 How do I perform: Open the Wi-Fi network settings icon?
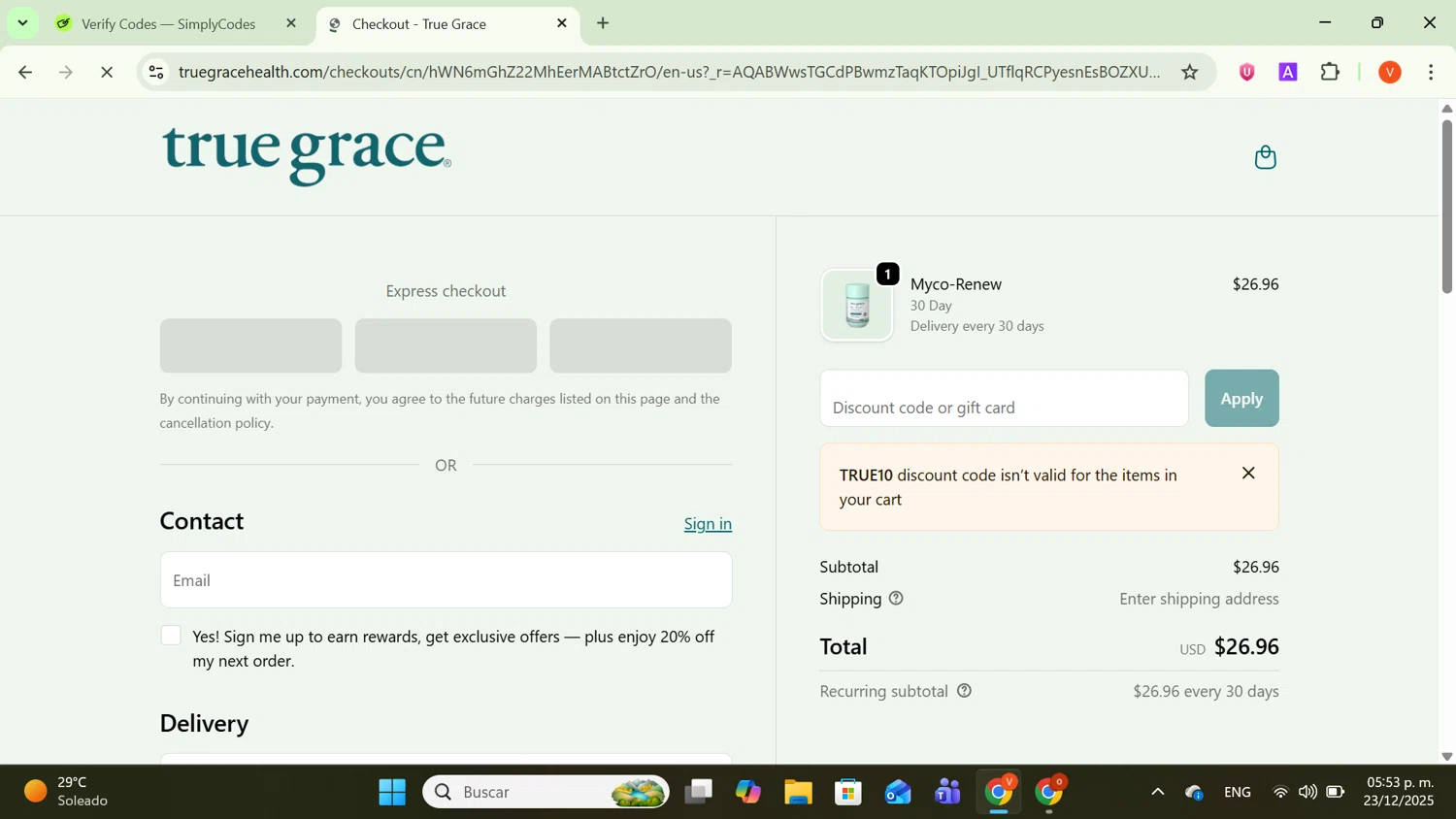[x=1280, y=793]
